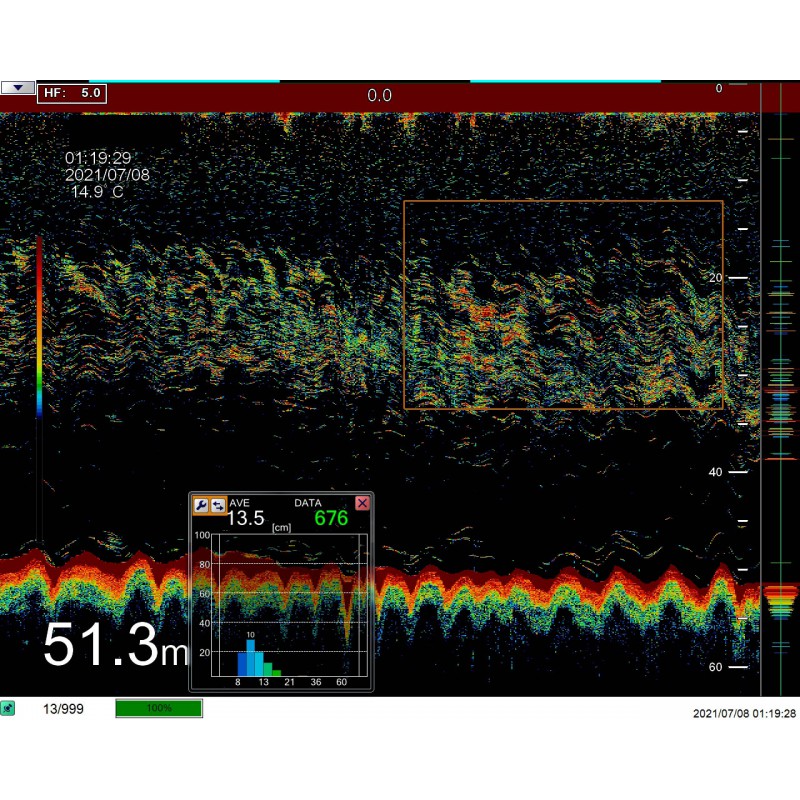This screenshot has width=800, height=800.
Task: Click the AVE 13.5 average value
Action: pos(245,518)
